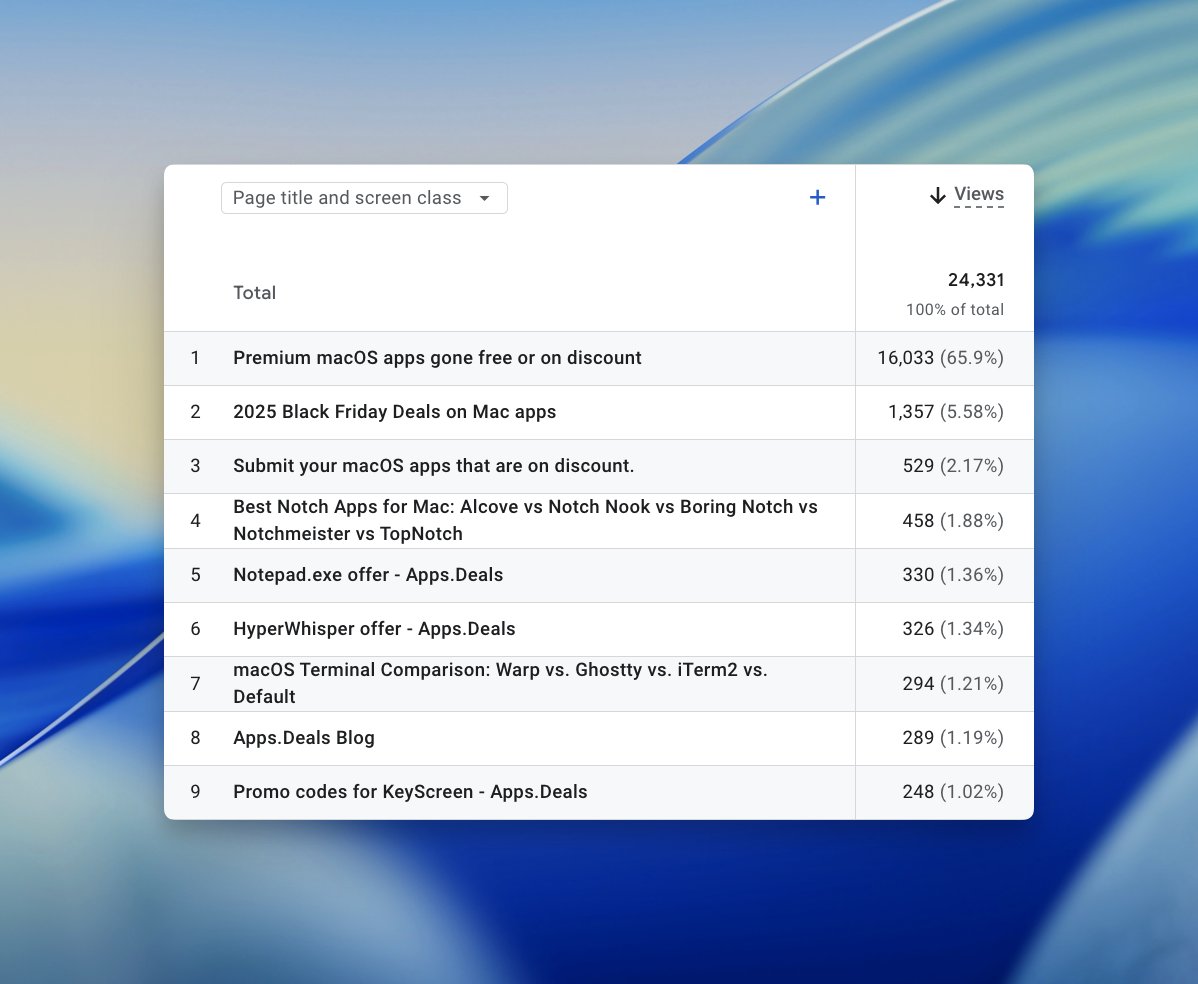The width and height of the screenshot is (1198, 984).
Task: Click the Total row label
Action: click(254, 293)
